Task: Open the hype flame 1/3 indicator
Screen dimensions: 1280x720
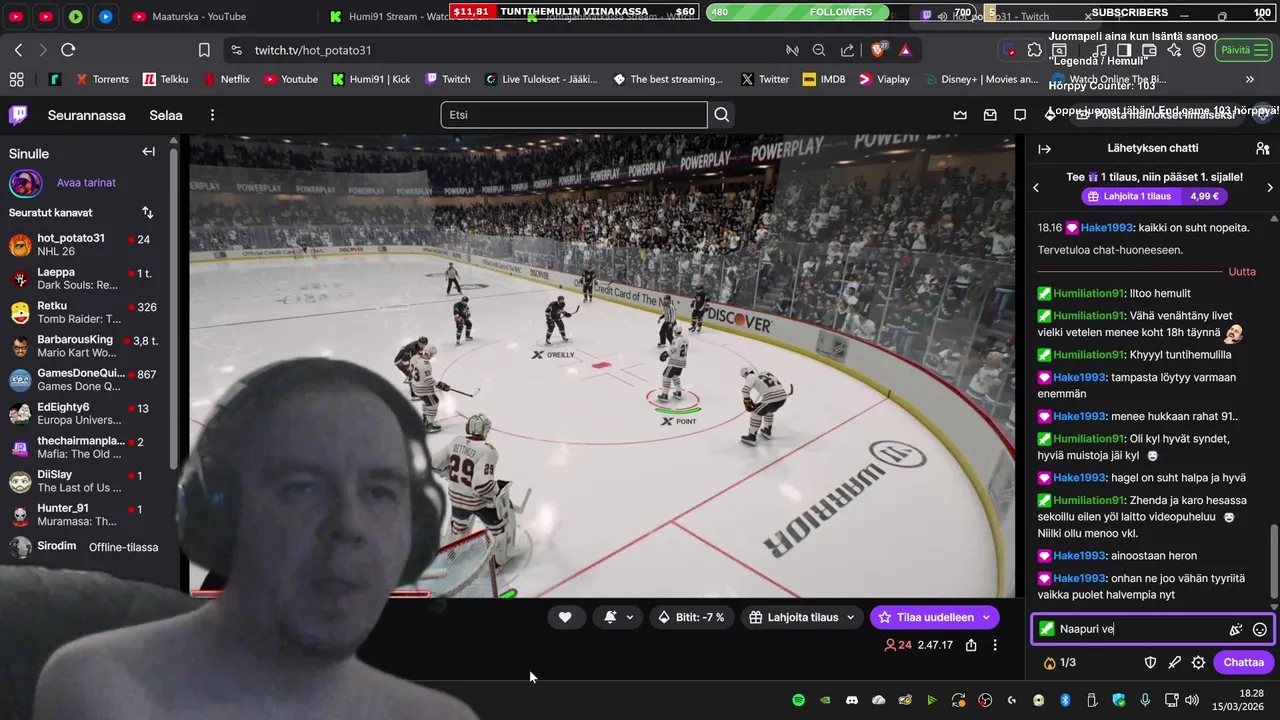Action: coord(1059,662)
